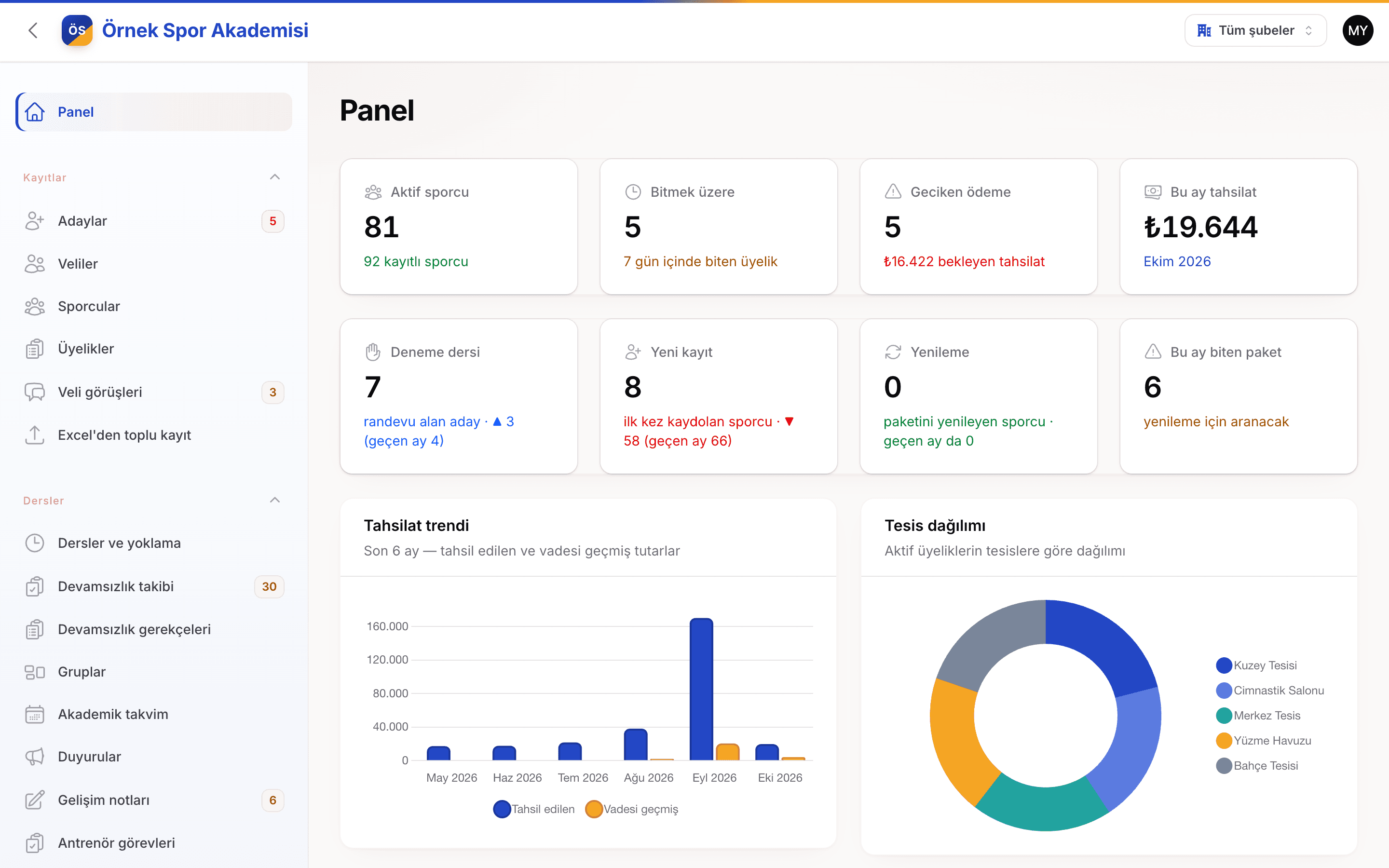Open the MY user avatar menu

pos(1358,30)
